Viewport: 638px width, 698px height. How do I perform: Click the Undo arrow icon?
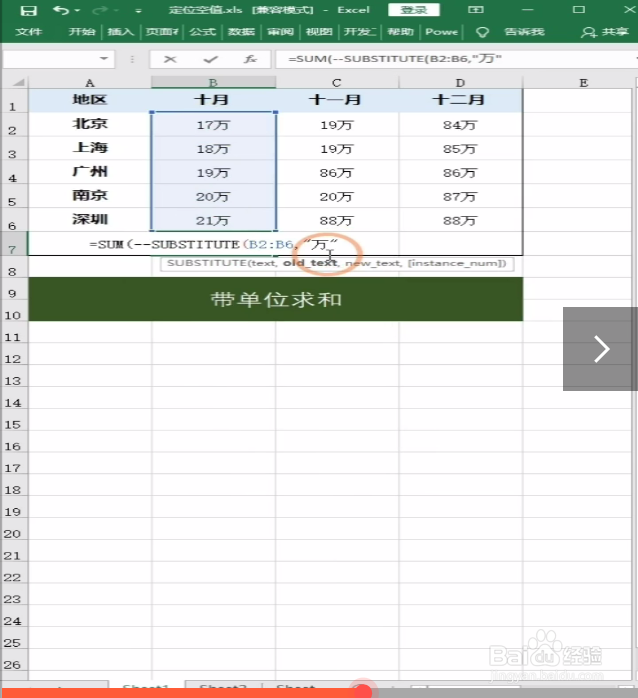coord(61,10)
